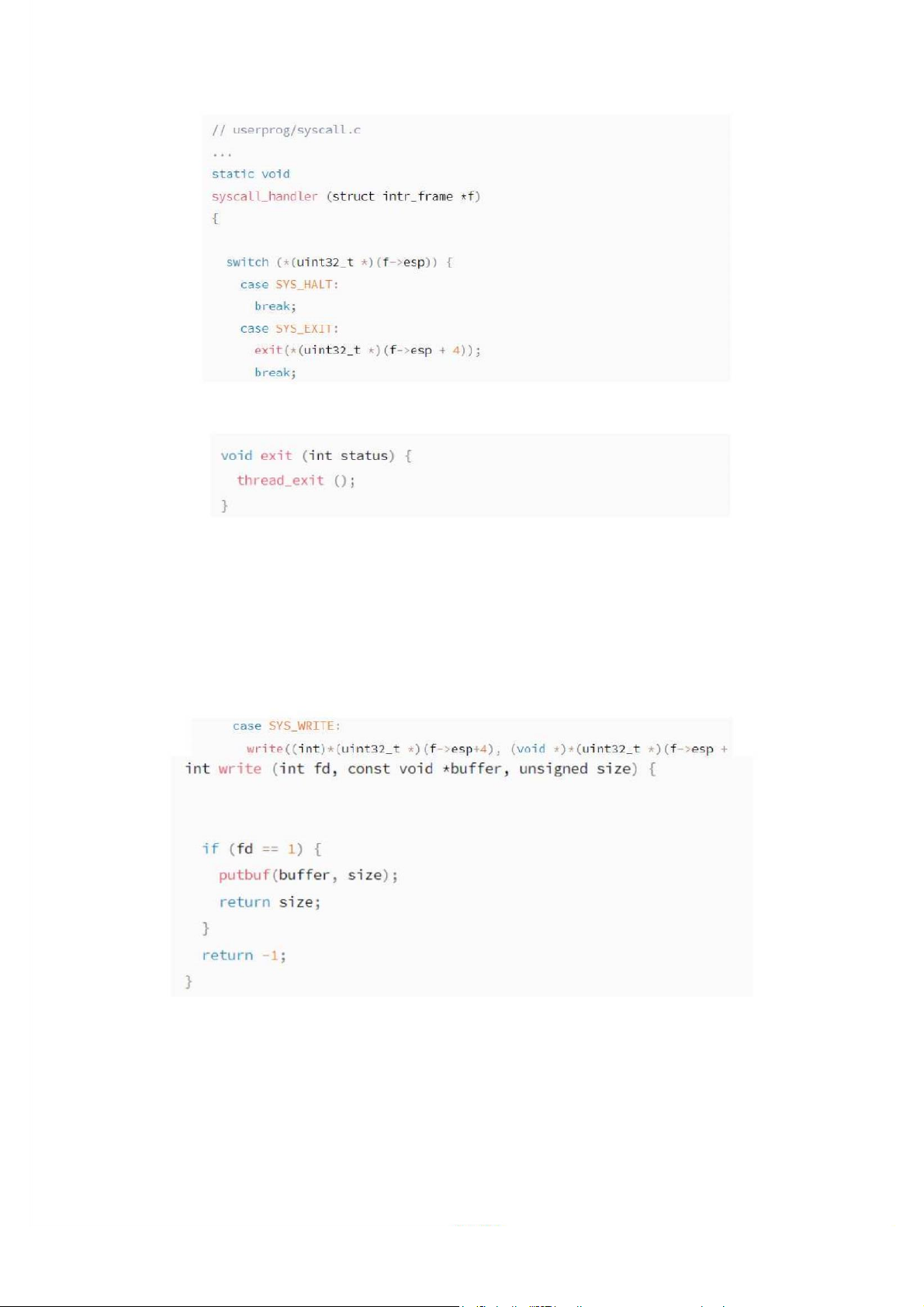Viewport: 924px width, 1307px height.
Task: Click the 'int write' function name
Action: click(240, 769)
